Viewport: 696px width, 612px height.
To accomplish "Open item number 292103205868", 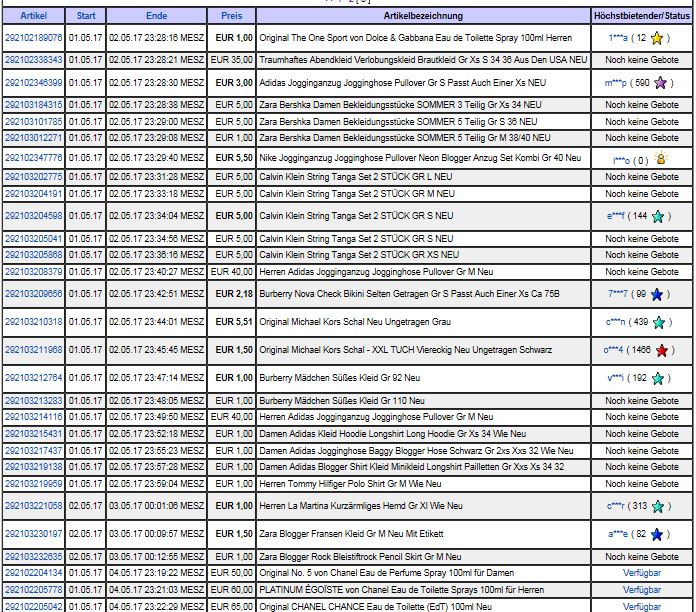I will [34, 255].
